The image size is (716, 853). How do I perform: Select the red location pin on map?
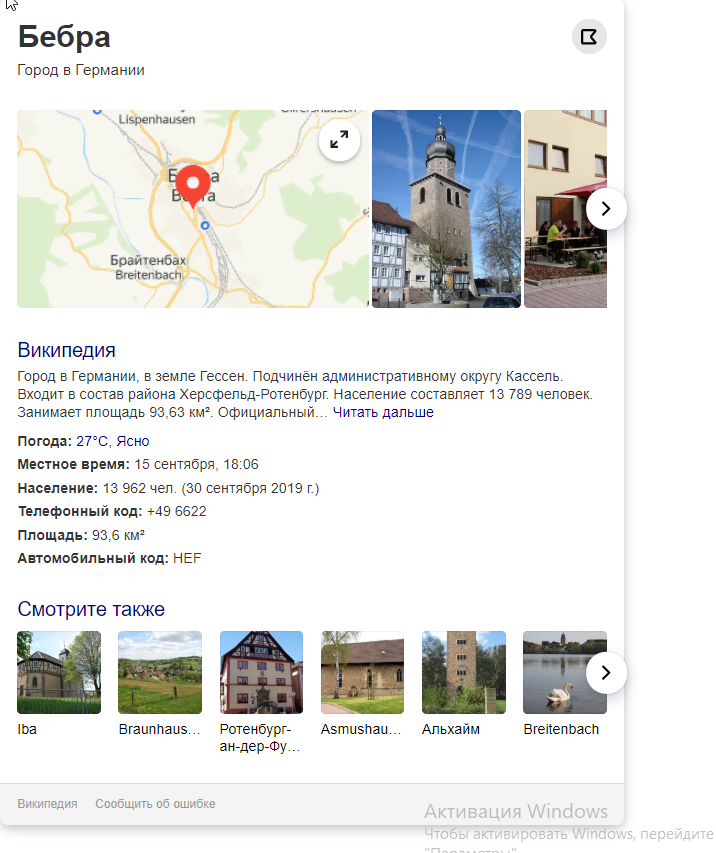(193, 186)
